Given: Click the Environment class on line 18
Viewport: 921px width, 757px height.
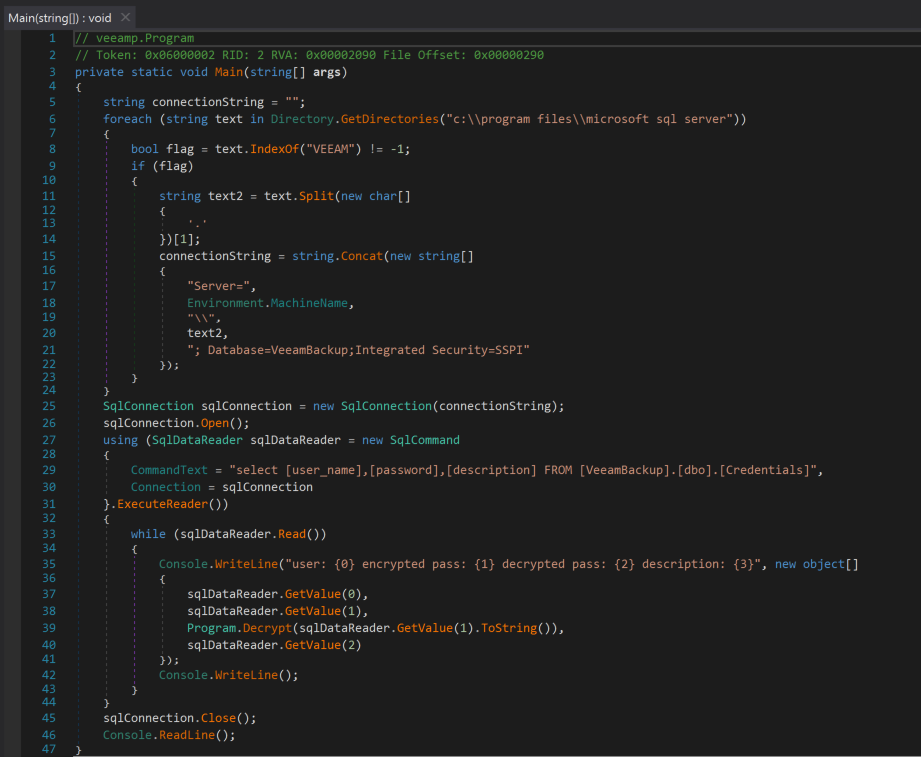Looking at the screenshot, I should [x=225, y=303].
